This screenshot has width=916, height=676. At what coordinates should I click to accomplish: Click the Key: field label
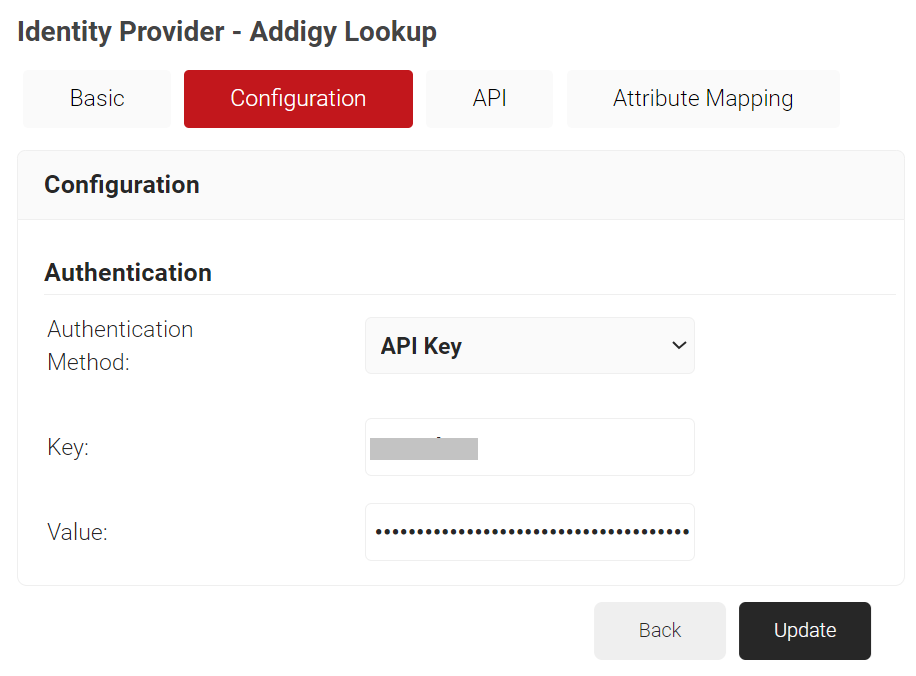tap(68, 448)
